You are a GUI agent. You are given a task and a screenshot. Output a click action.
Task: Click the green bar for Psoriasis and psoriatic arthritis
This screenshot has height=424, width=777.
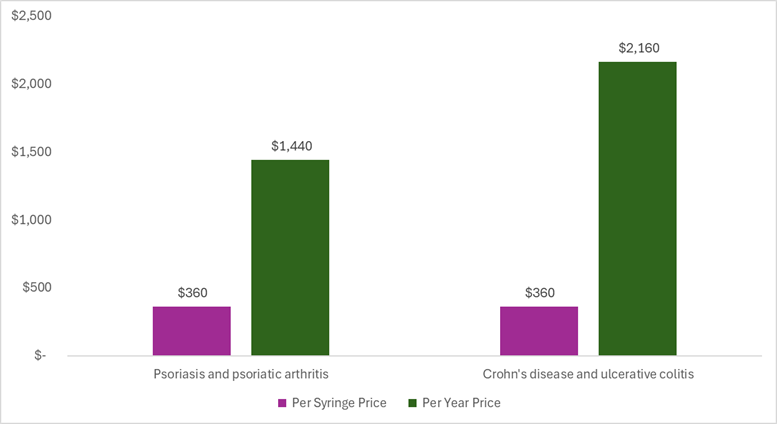(290, 257)
